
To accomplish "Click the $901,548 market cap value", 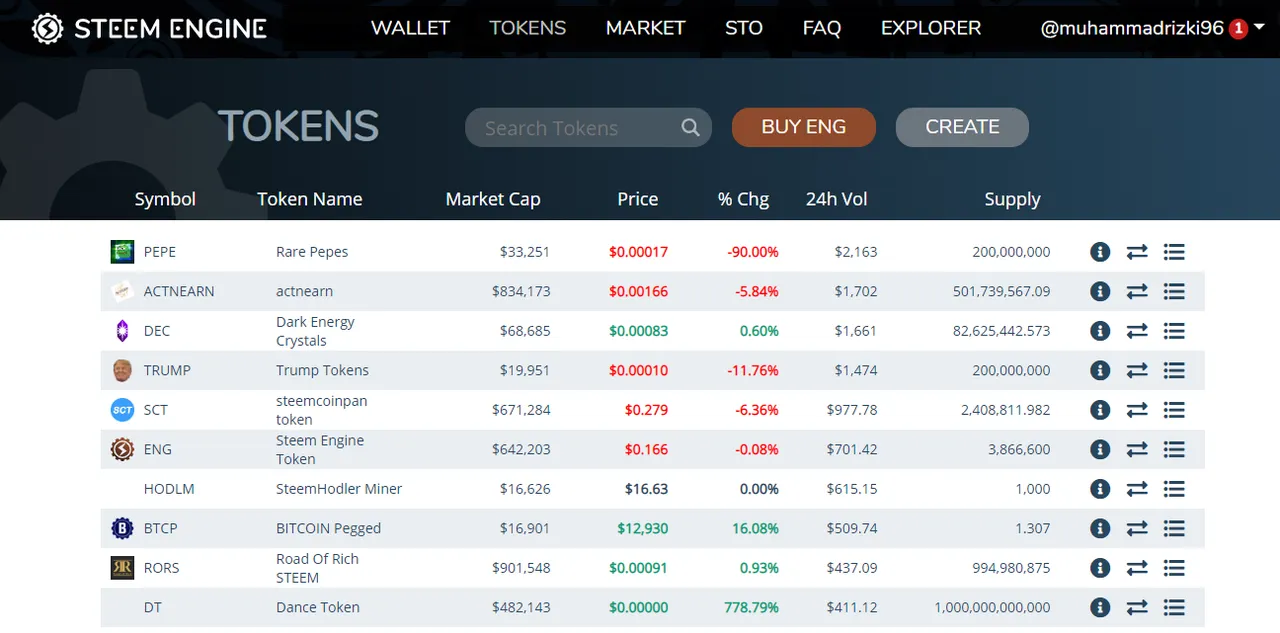I will [521, 568].
